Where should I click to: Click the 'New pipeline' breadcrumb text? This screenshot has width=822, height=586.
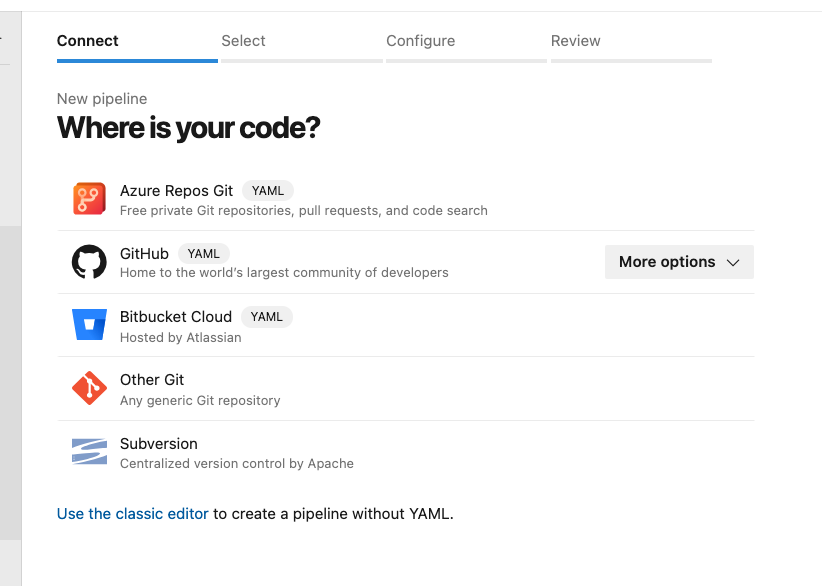tap(102, 99)
